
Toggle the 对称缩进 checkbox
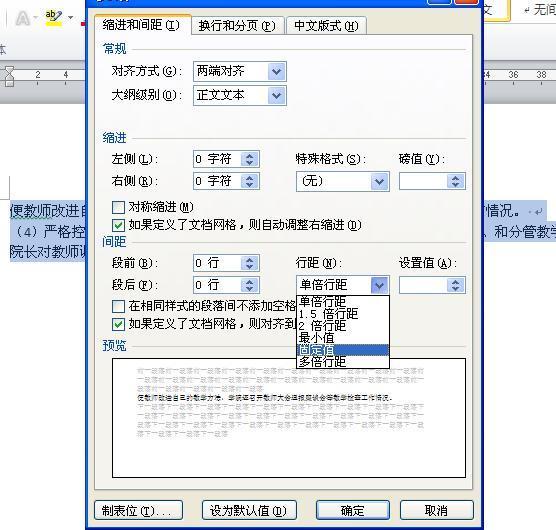pyautogui.click(x=118, y=207)
